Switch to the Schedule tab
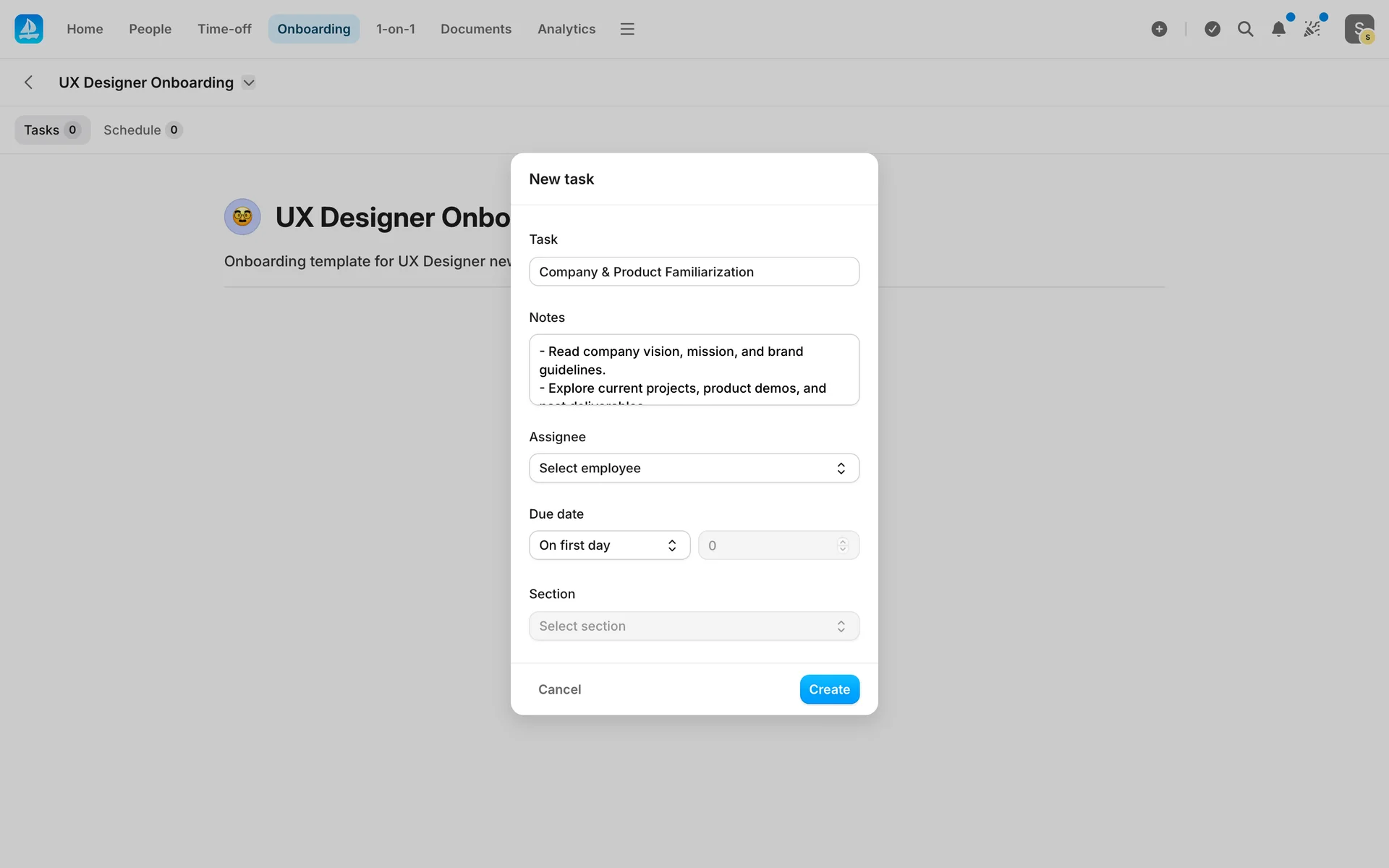The width and height of the screenshot is (1389, 868). (x=142, y=130)
